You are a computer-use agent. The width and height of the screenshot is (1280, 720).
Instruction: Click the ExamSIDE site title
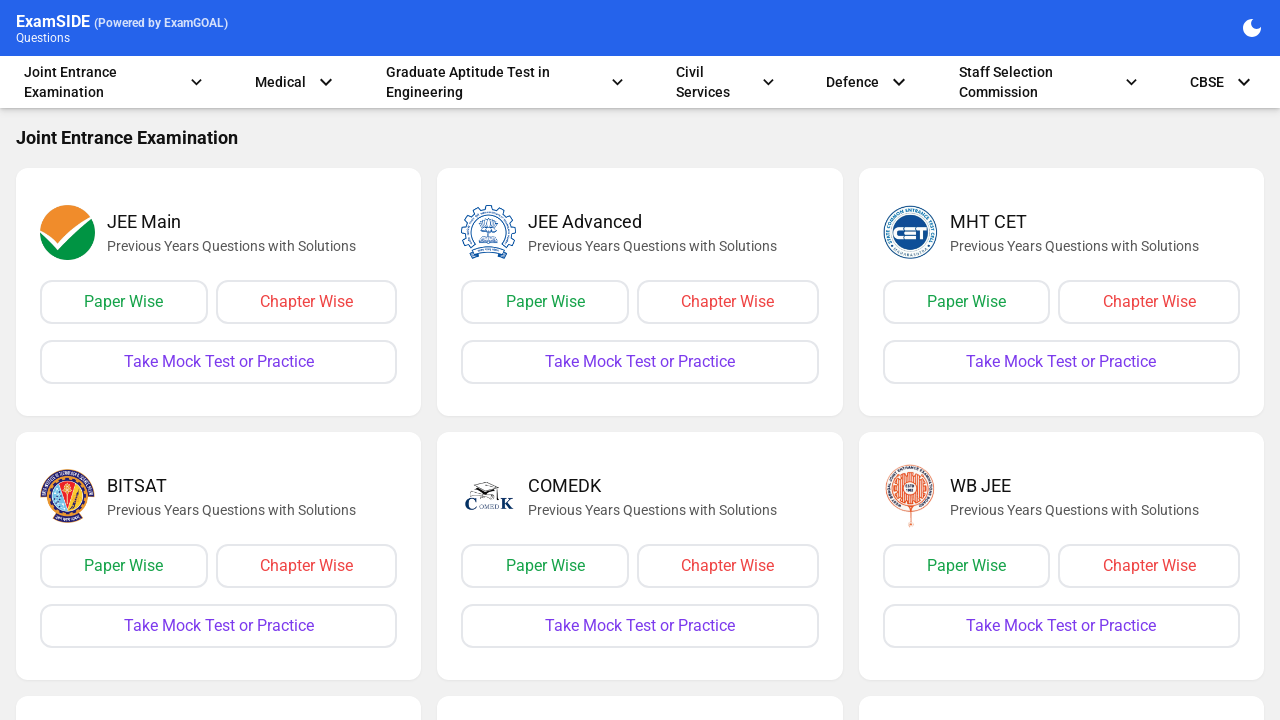53,21
